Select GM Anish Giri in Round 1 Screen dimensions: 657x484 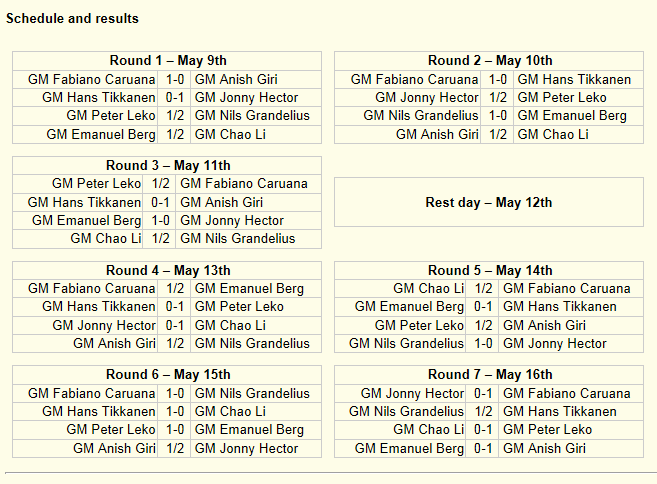click(x=236, y=79)
